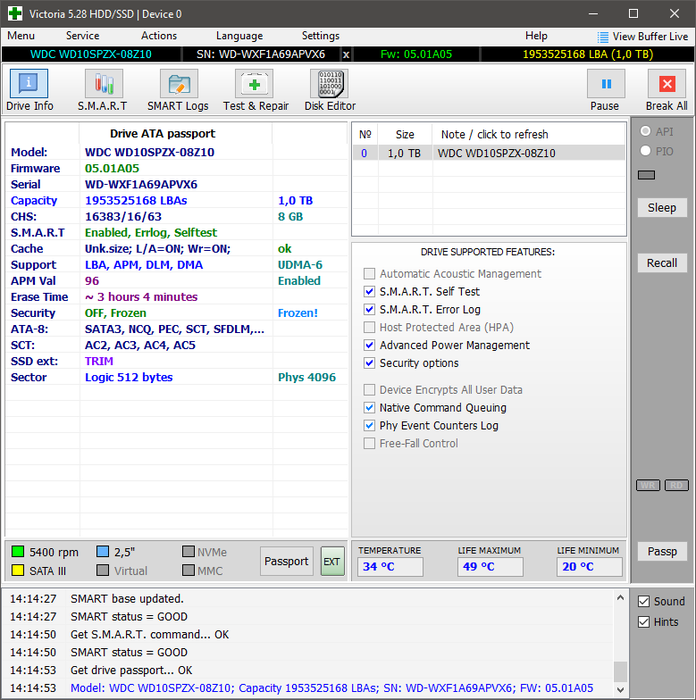Click the TRIM SSD ext value
696x700 pixels.
99,361
